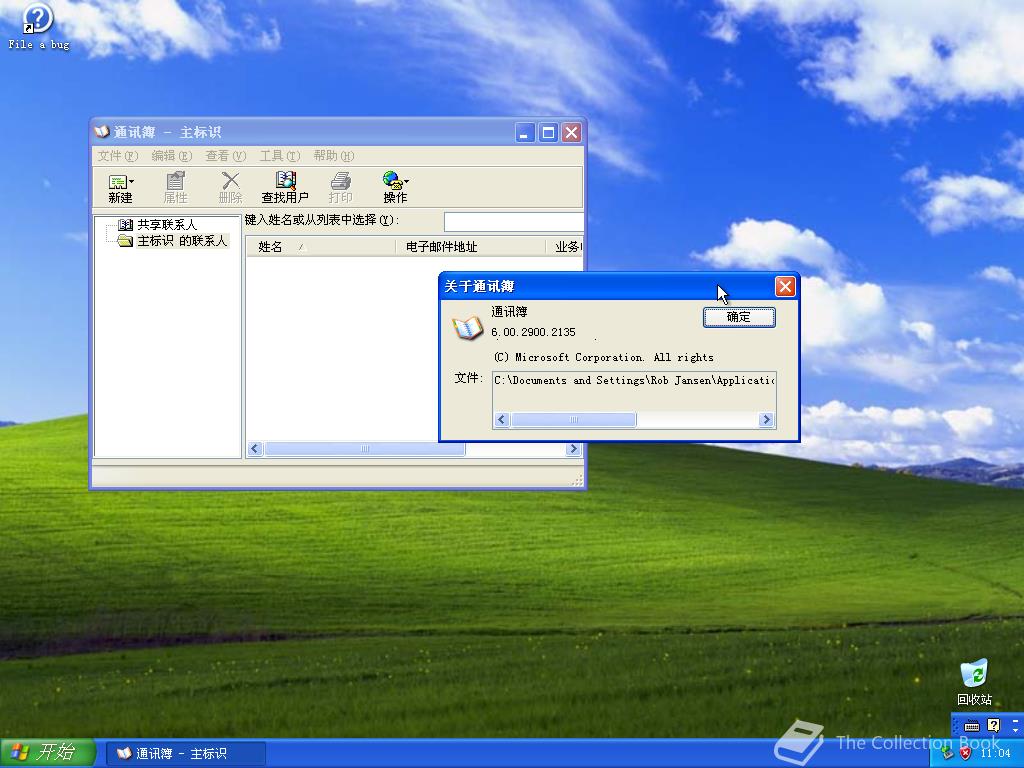Select the 回收站 Recycle Bin desktop icon
Image resolution: width=1024 pixels, height=768 pixels.
[x=974, y=682]
